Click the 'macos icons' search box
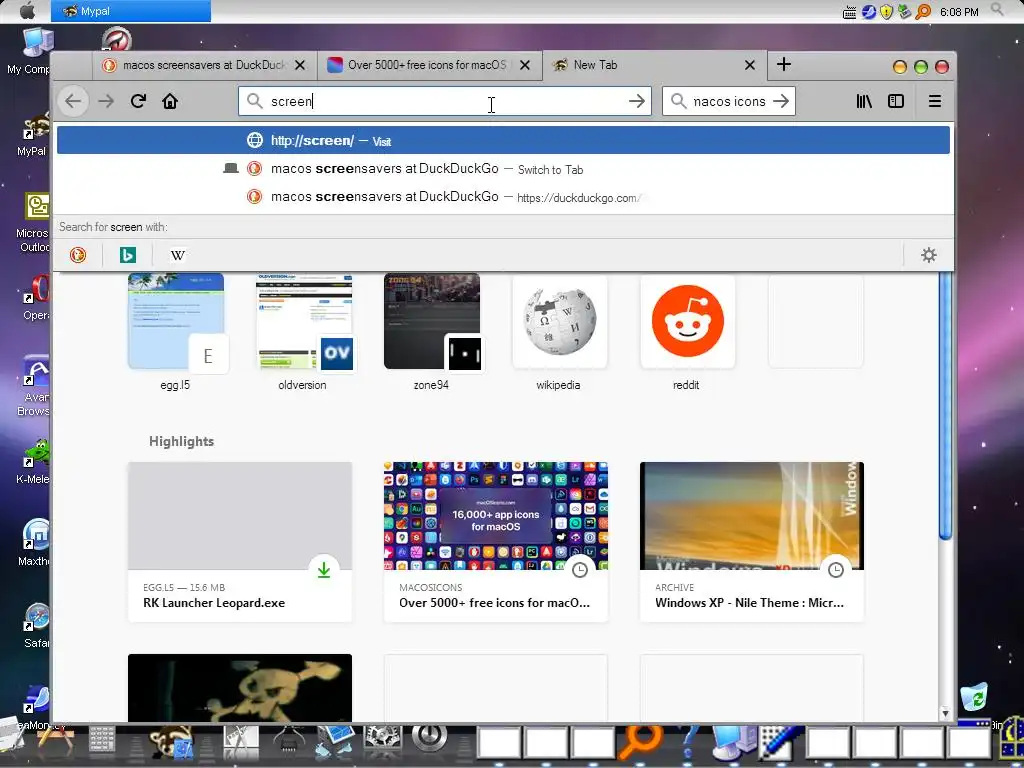 coord(728,101)
